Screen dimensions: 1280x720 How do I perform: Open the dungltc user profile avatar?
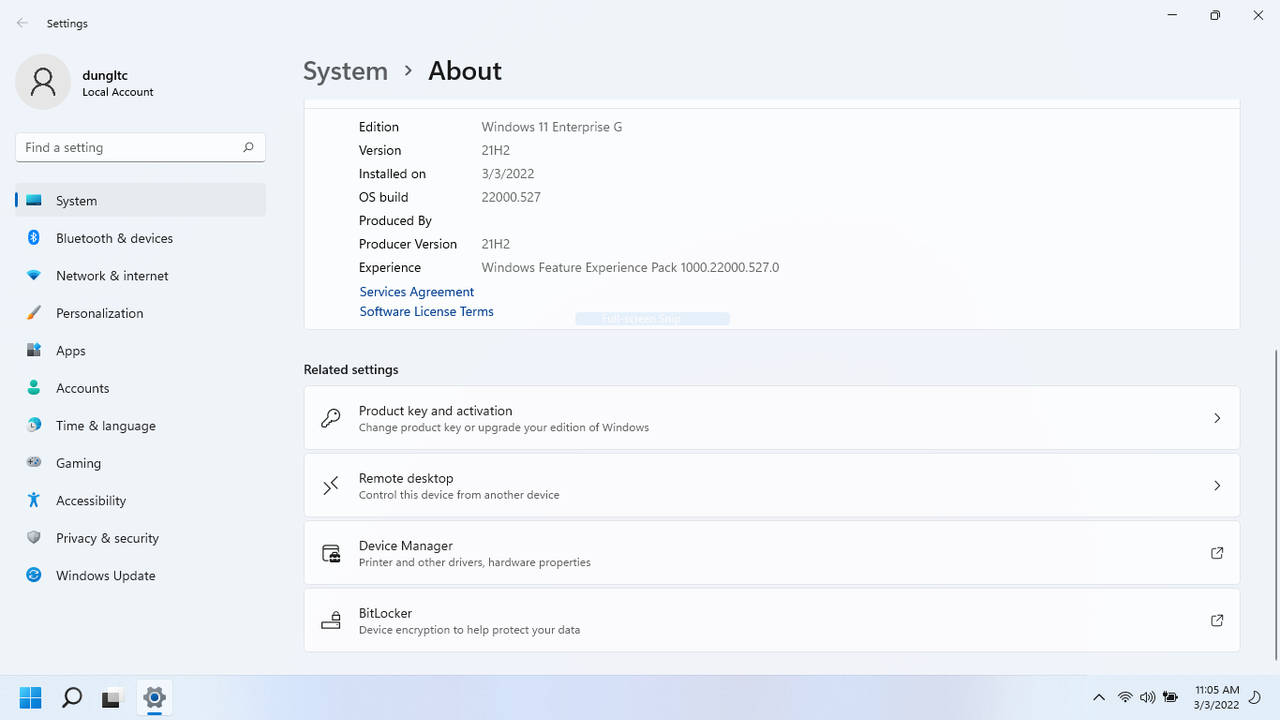click(43, 82)
